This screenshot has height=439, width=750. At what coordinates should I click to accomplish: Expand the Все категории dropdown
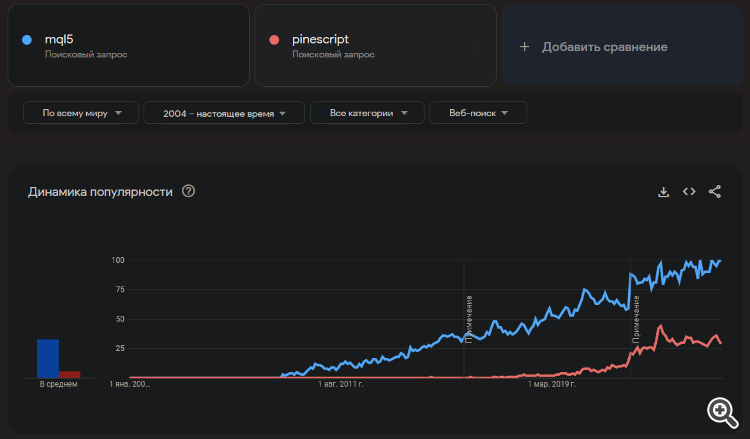pyautogui.click(x=369, y=113)
